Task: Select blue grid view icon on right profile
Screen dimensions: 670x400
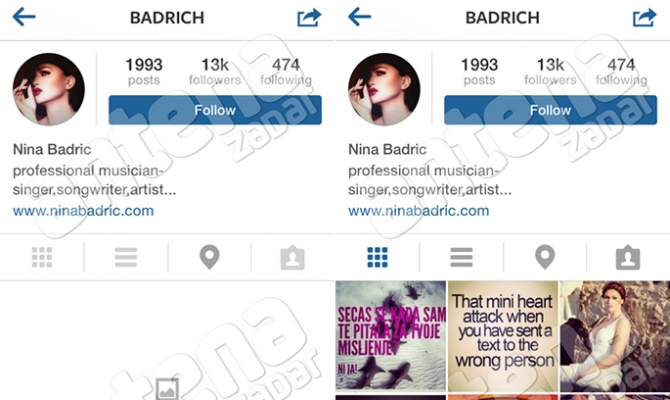Action: tap(377, 257)
